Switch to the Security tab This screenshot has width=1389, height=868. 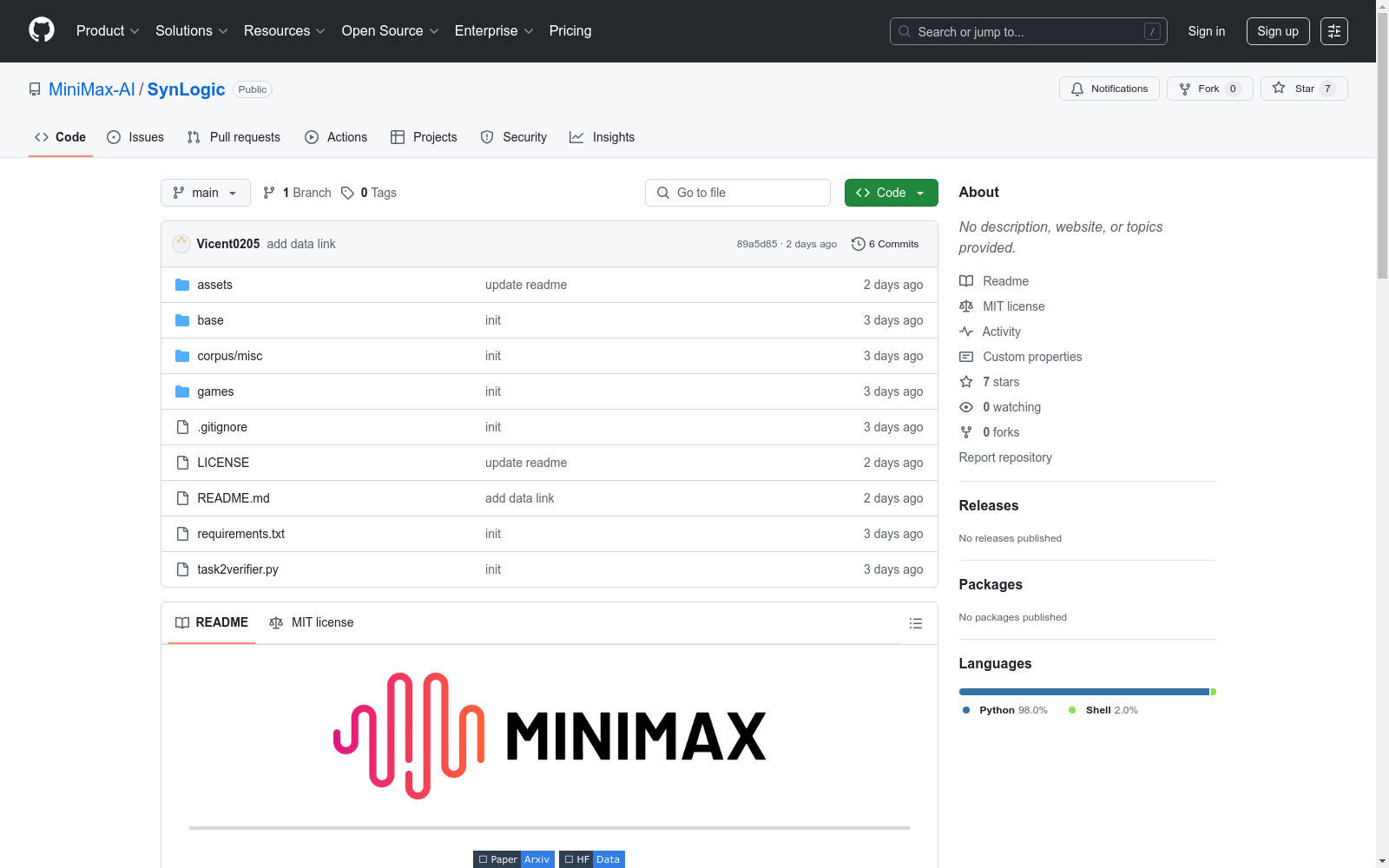(x=514, y=137)
